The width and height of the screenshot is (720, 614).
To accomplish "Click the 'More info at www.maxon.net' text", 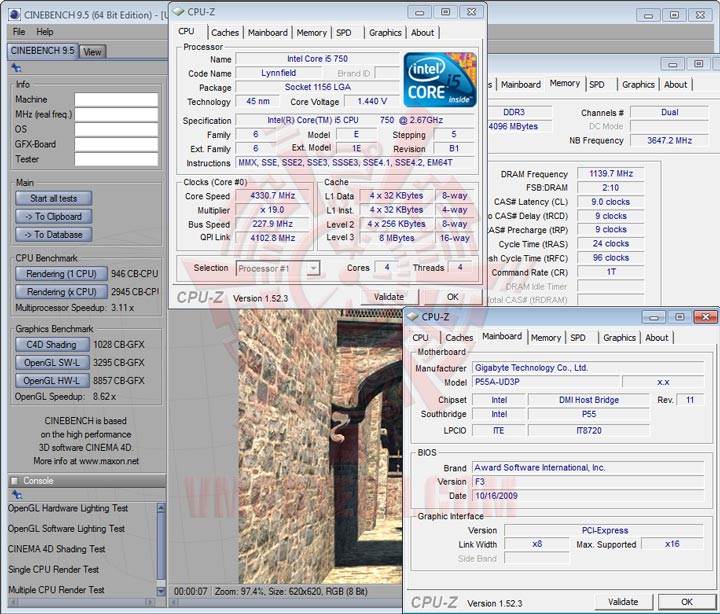I will point(86,461).
